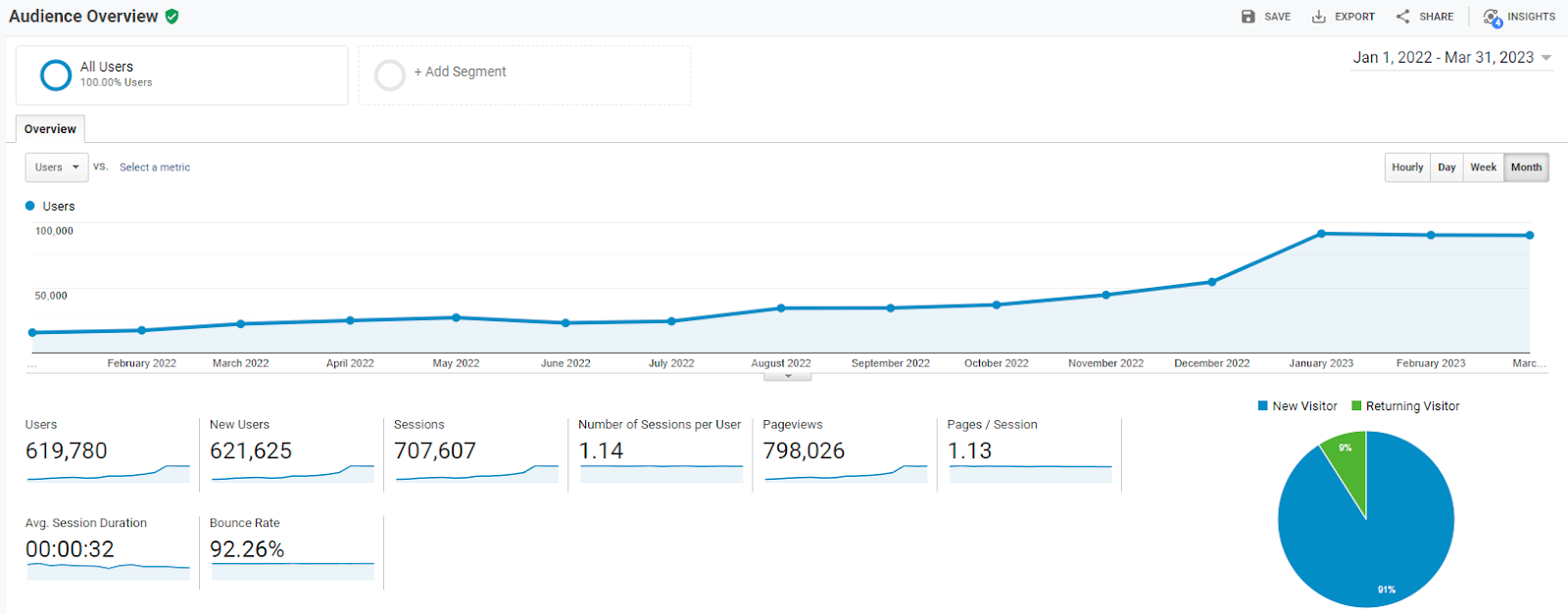Open the Insights icon
The image size is (1568, 614).
click(x=1493, y=18)
